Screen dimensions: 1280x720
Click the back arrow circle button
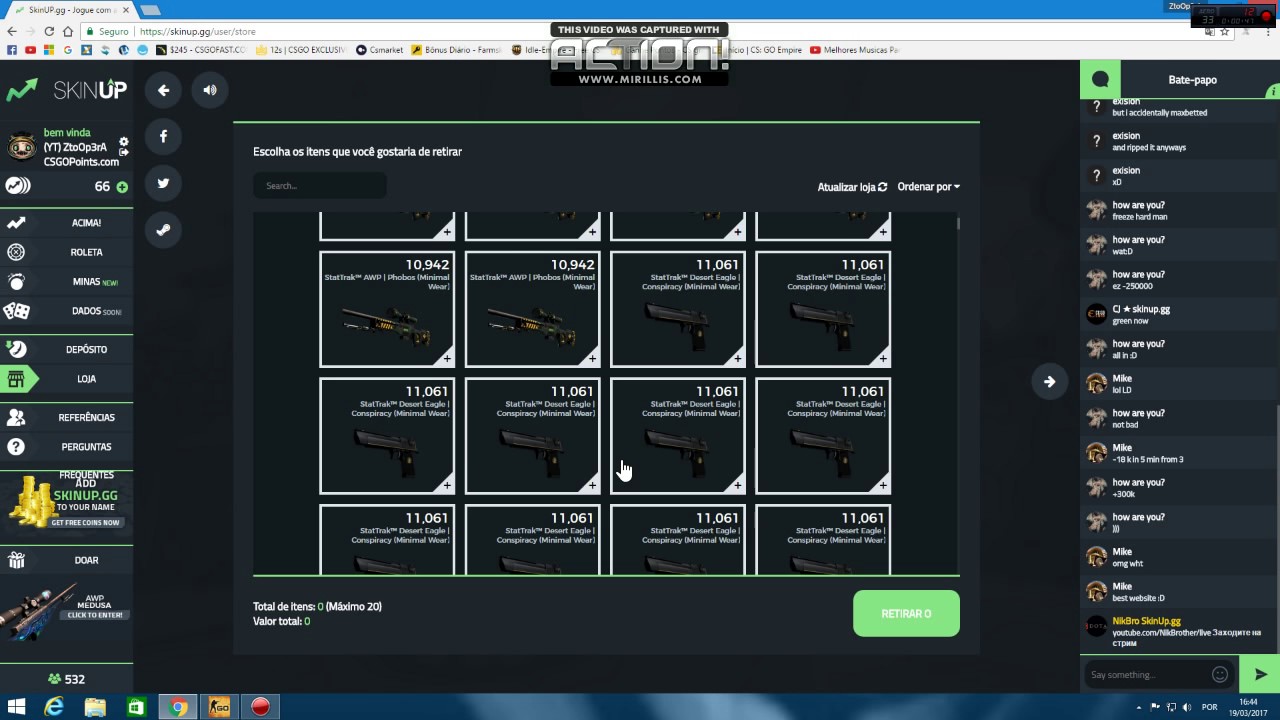(163, 90)
